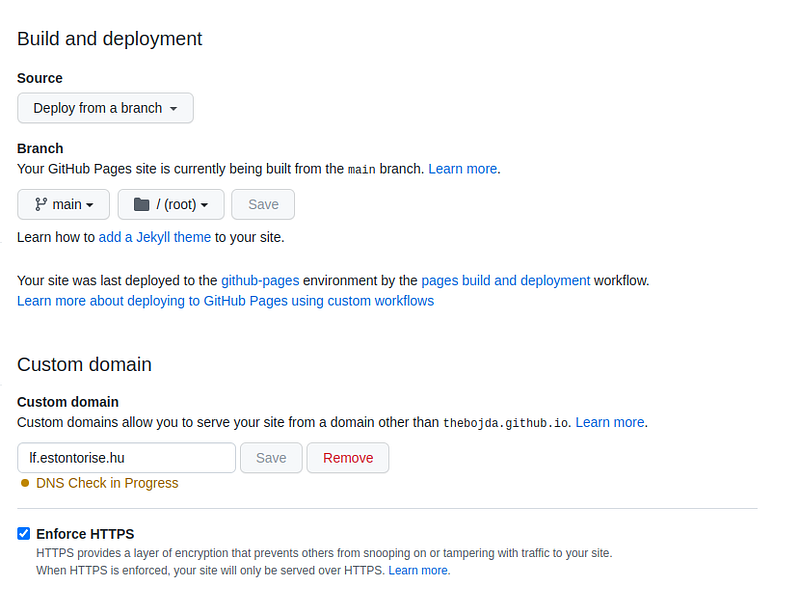Viewport: 800px width, 612px height.
Task: Open Learn more link under Enforce HTTPS
Action: tap(418, 570)
